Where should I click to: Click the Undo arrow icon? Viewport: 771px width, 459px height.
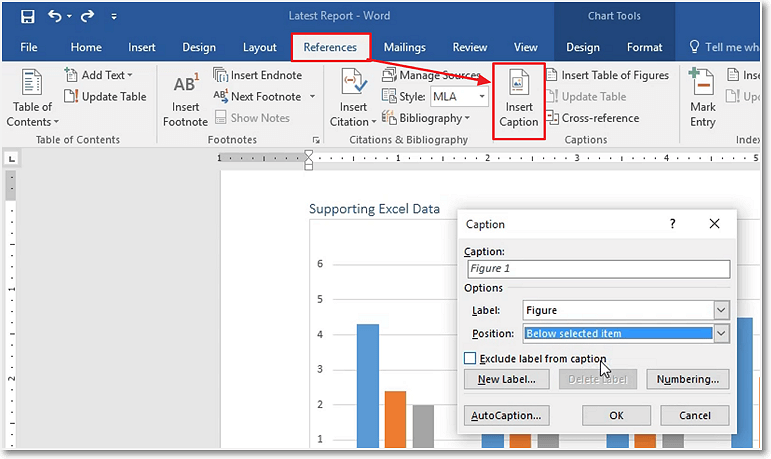55,16
